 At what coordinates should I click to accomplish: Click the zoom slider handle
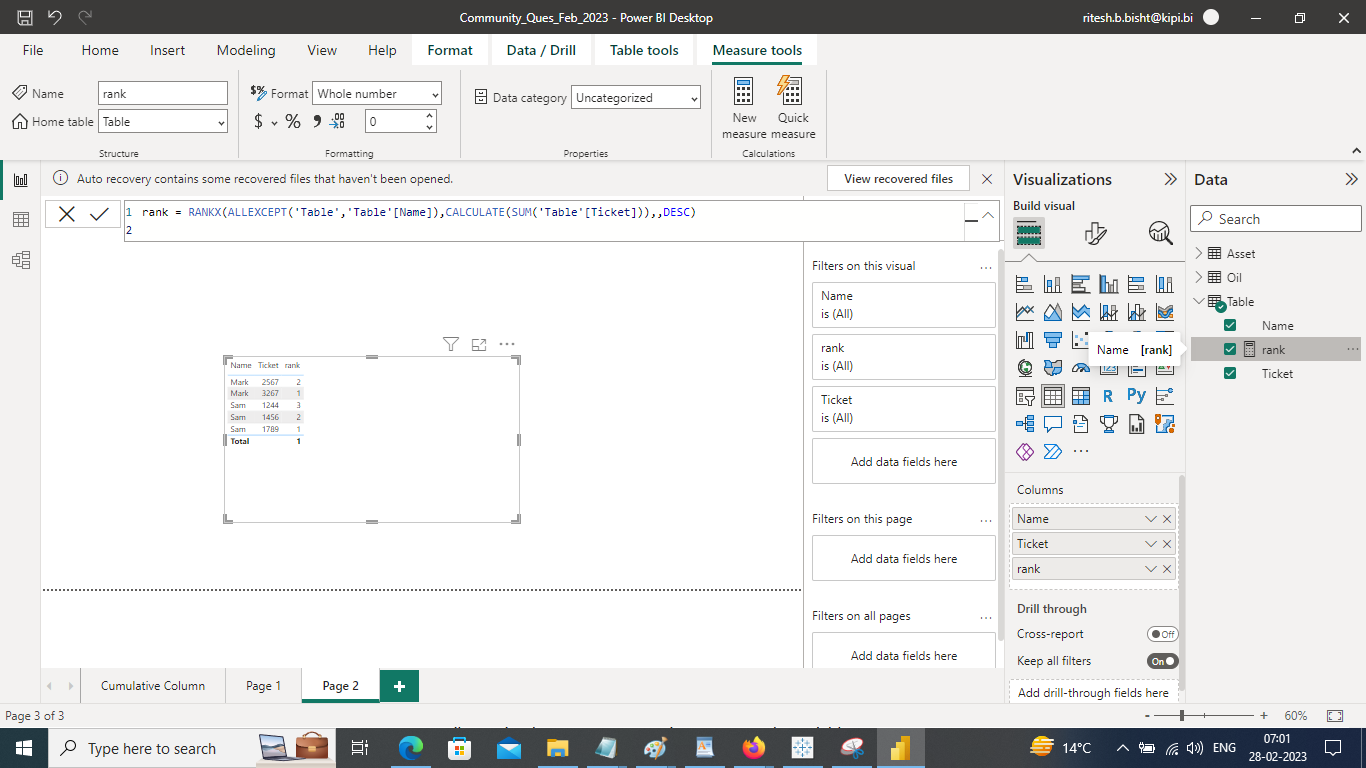click(x=1182, y=716)
